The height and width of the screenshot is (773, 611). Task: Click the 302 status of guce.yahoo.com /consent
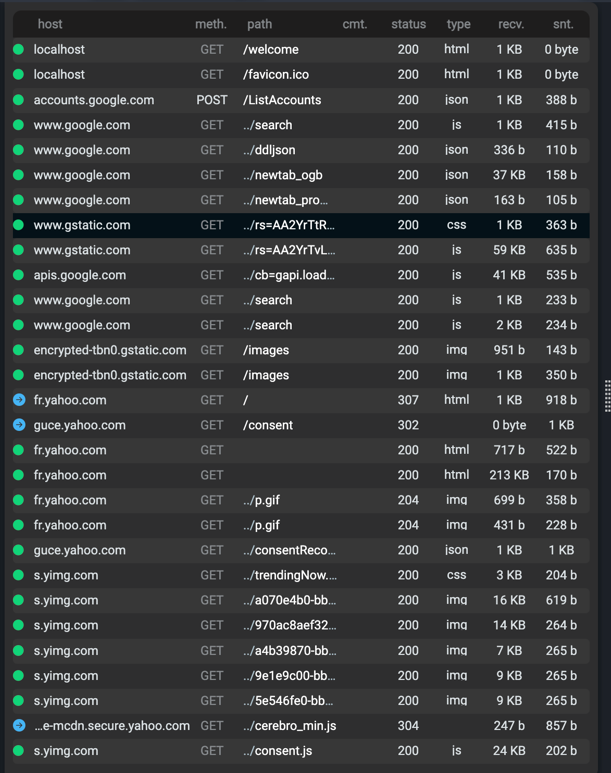point(408,425)
